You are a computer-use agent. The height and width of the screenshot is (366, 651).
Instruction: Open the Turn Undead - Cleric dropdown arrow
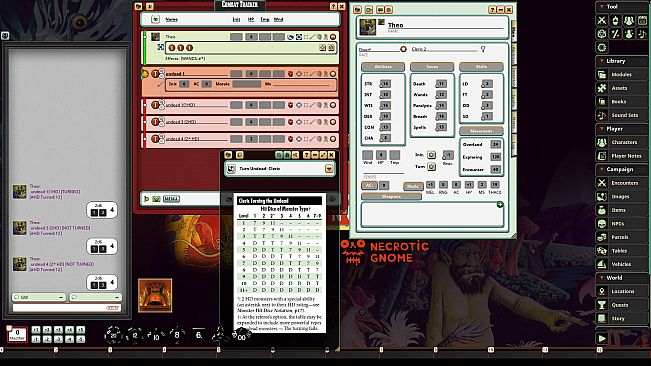tap(329, 169)
